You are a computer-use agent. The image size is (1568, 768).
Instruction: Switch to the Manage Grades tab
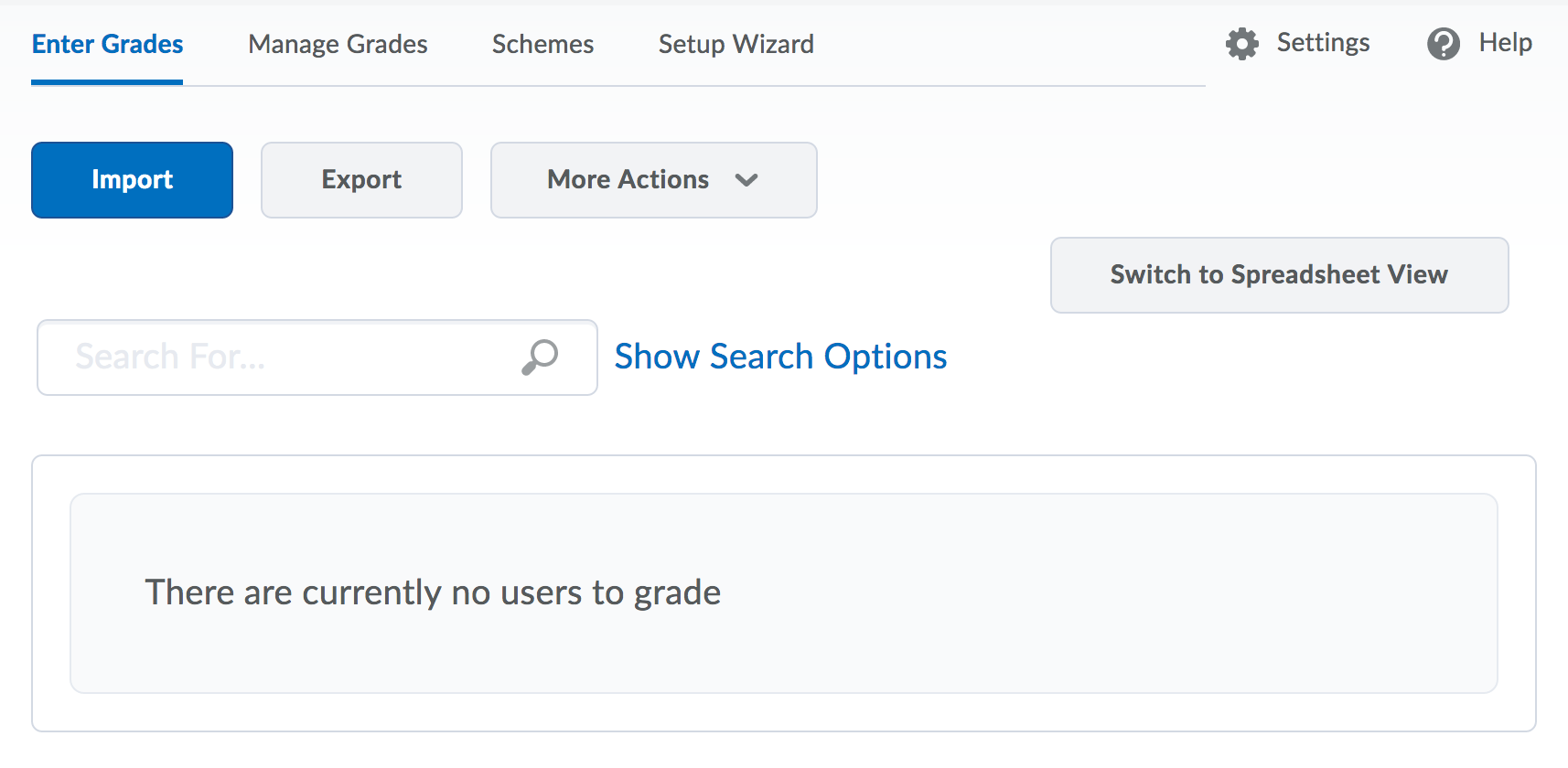tap(338, 44)
